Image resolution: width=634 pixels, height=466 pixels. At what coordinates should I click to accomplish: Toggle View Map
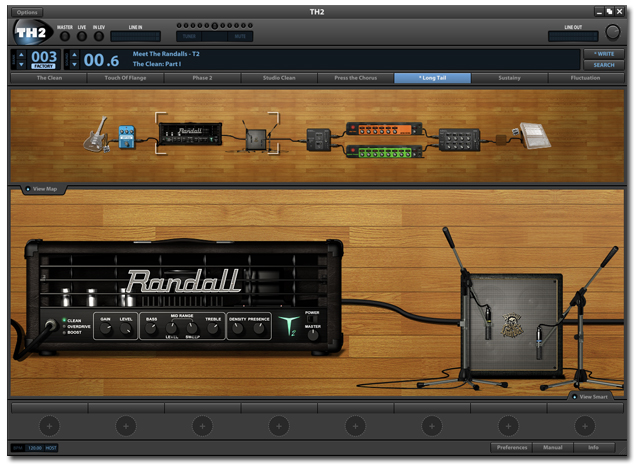click(42, 189)
